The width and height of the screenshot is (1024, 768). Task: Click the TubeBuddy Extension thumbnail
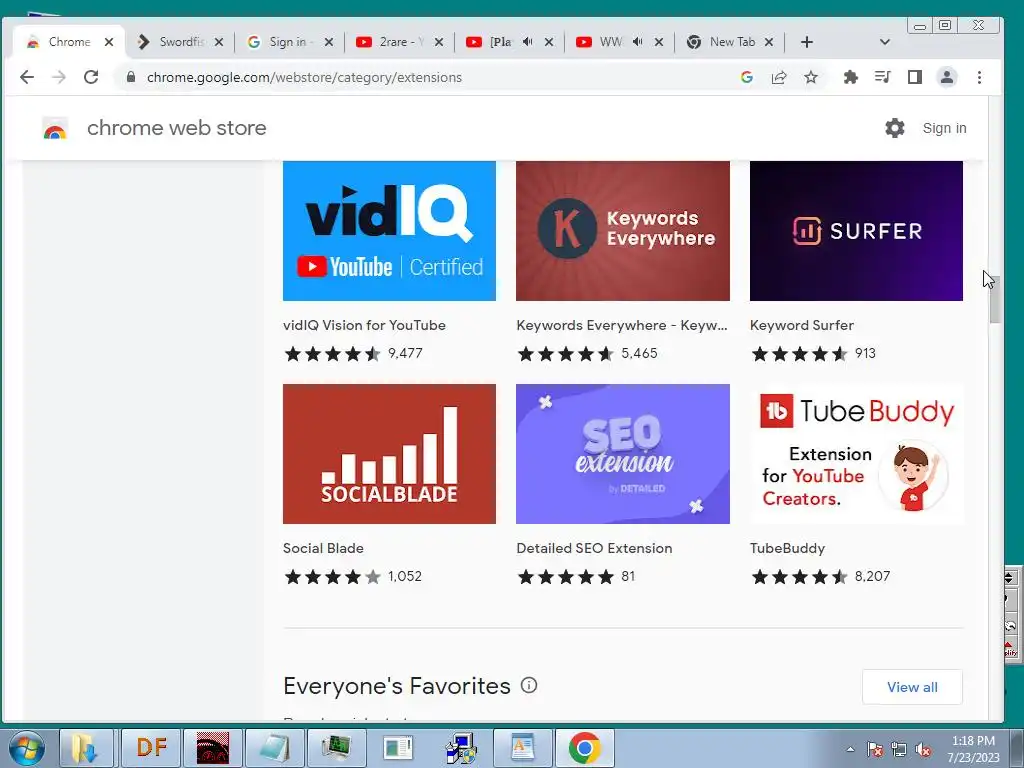point(856,454)
